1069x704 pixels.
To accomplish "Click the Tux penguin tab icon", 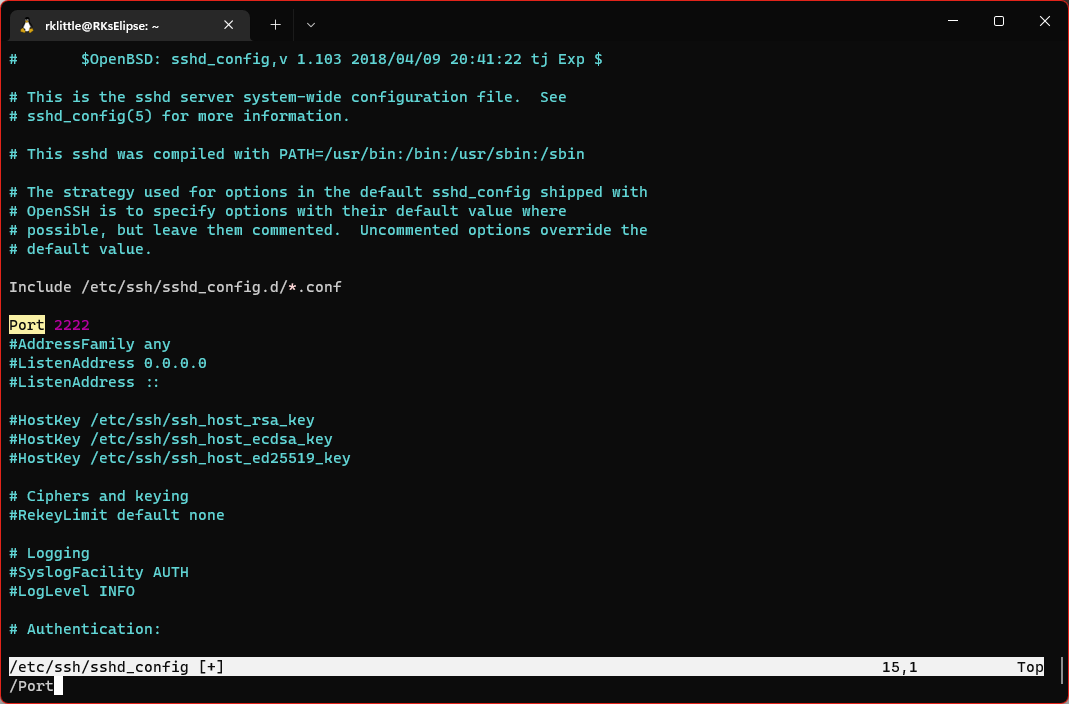I will coord(27,25).
